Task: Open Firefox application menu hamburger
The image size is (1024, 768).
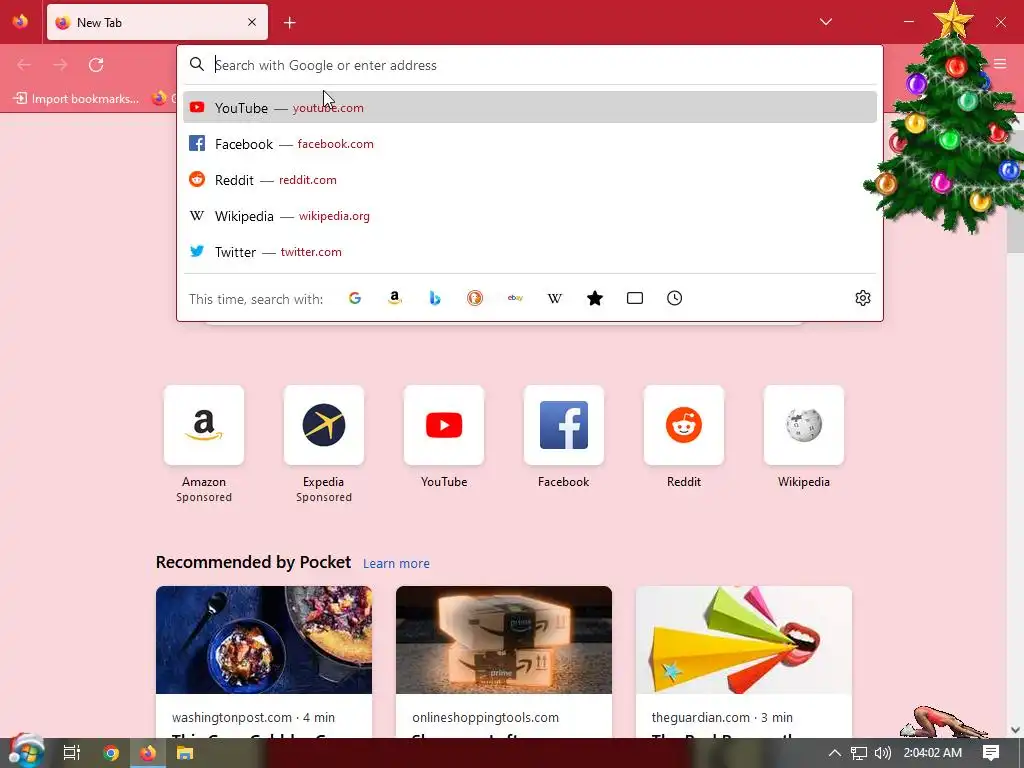Action: (x=1000, y=63)
